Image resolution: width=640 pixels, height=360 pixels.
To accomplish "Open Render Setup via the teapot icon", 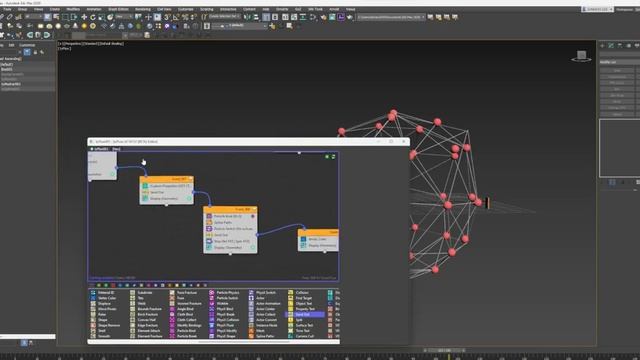I will (323, 17).
